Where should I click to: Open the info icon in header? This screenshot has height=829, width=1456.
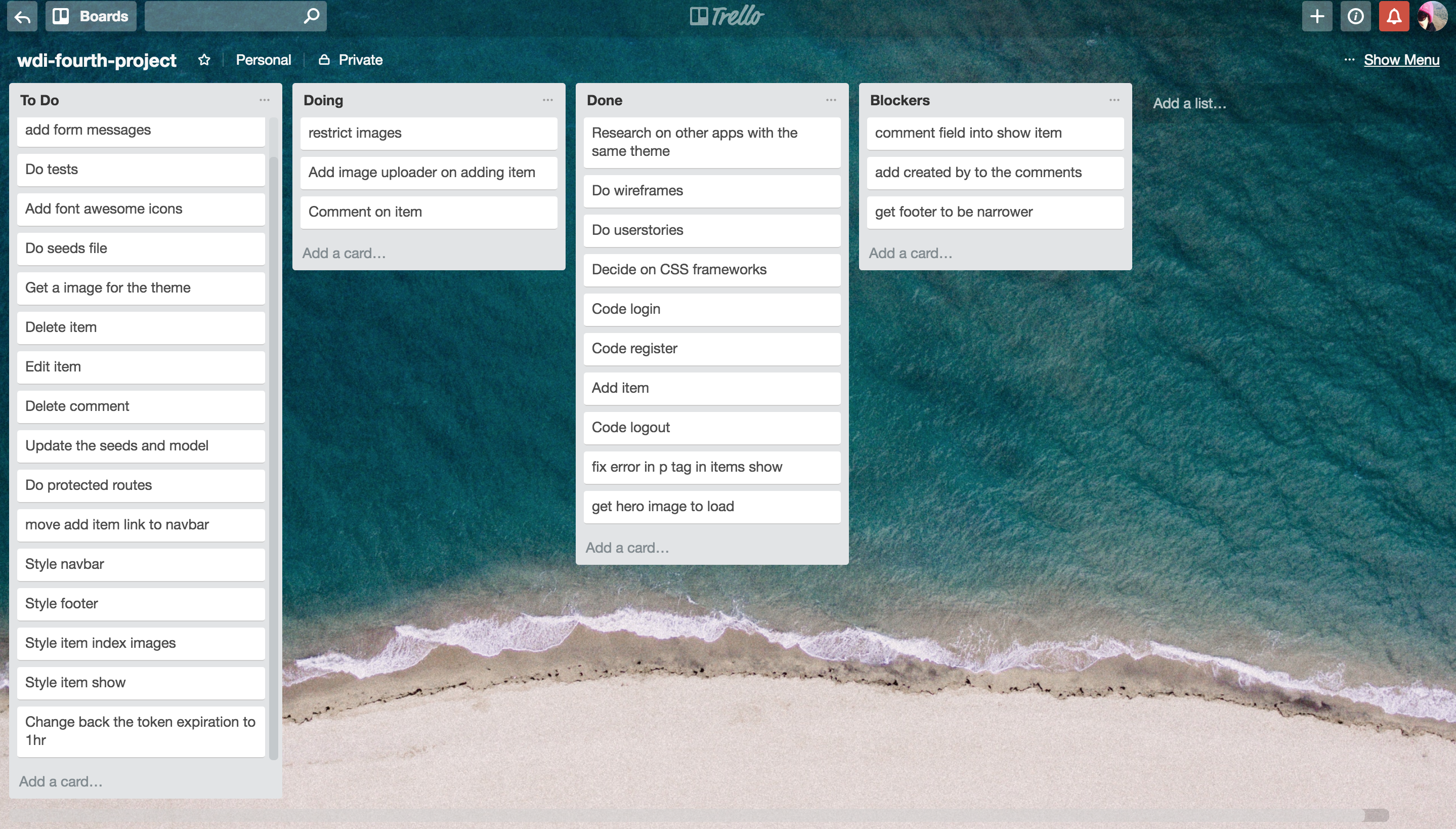(x=1355, y=17)
